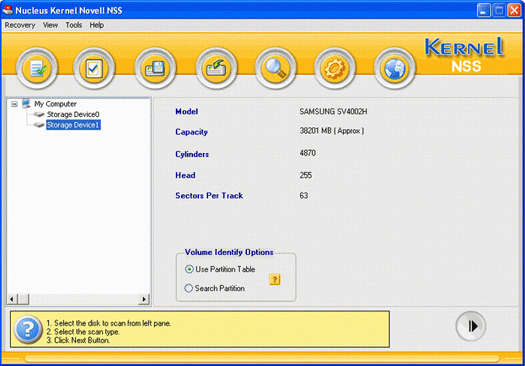Click the globe web icon
Screen dimensions: 525x366
click(394, 68)
